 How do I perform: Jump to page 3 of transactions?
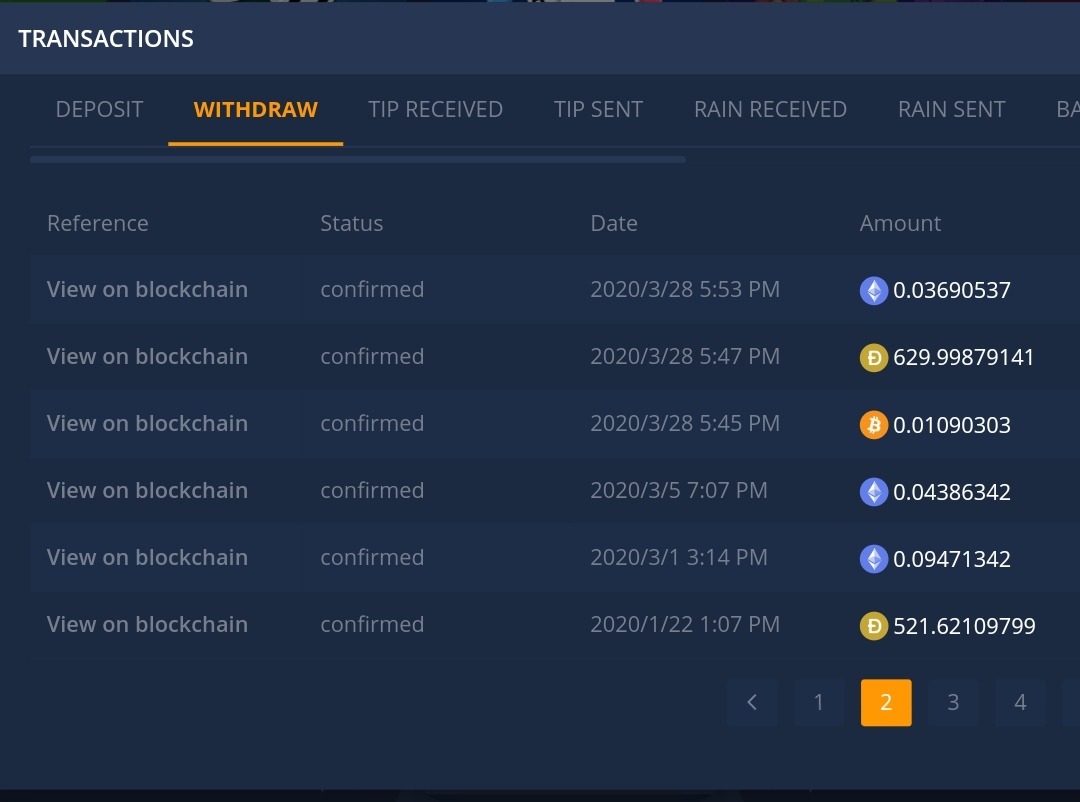953,702
